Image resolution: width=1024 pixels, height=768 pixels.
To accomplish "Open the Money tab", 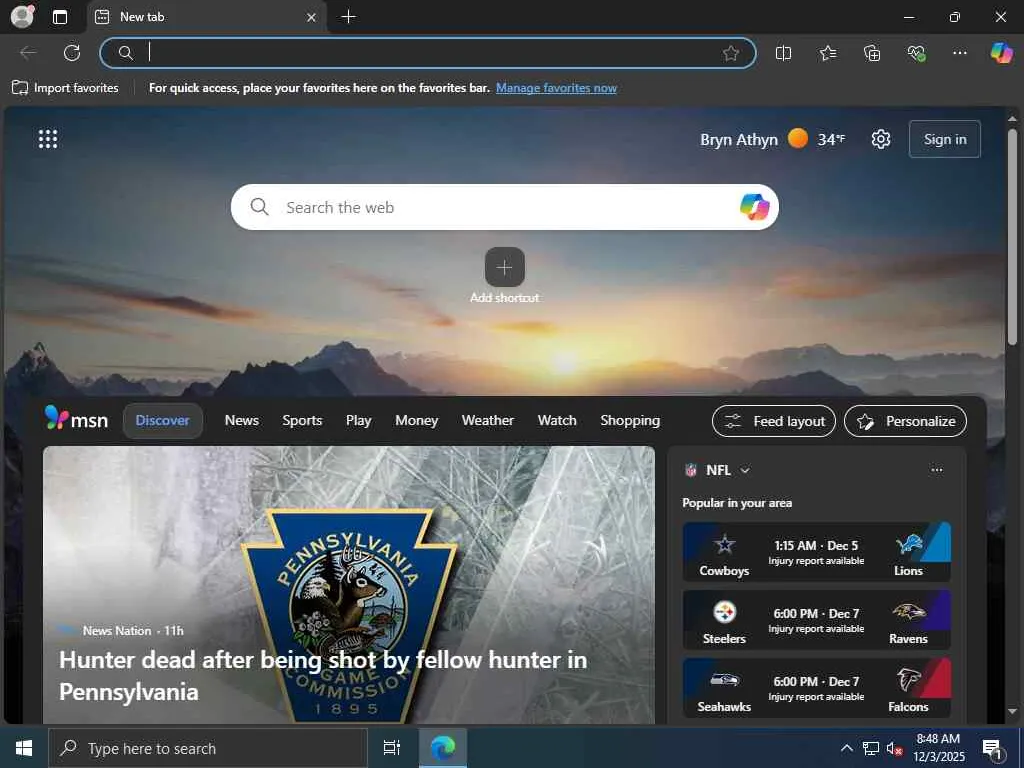I will (417, 421).
